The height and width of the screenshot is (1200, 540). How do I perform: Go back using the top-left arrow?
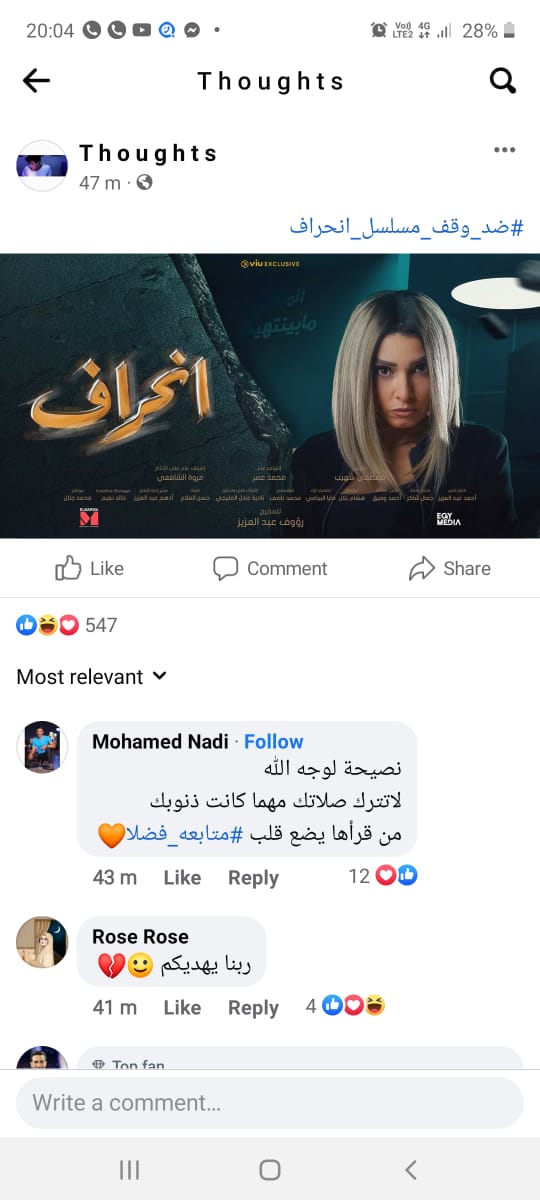36,81
